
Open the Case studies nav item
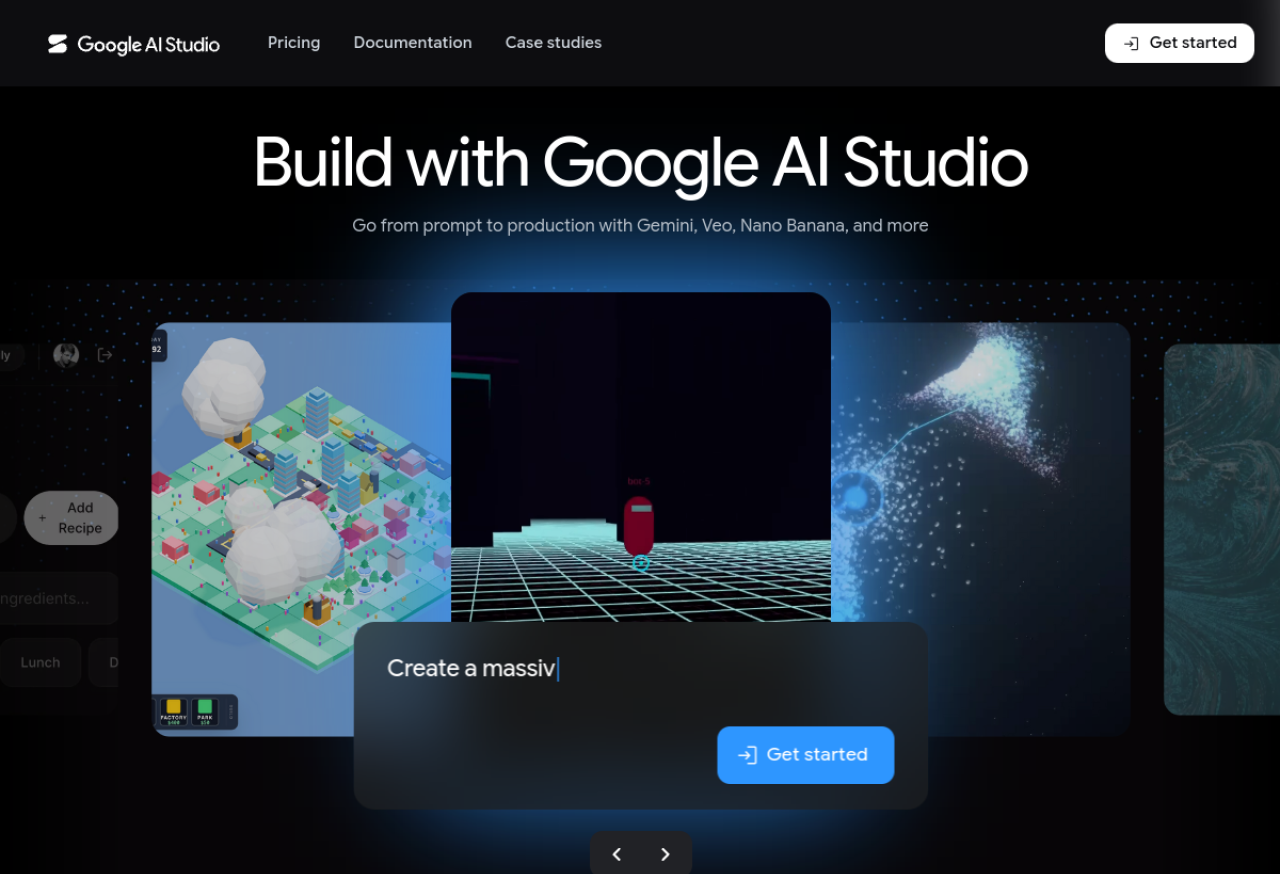(x=553, y=43)
